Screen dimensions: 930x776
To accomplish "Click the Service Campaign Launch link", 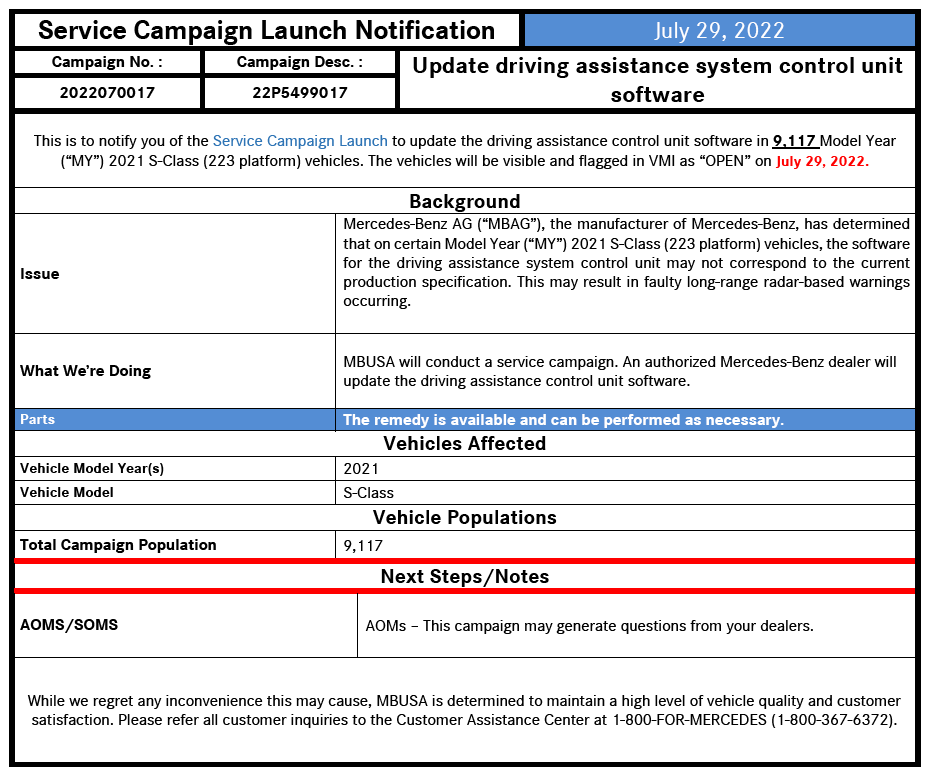I will pyautogui.click(x=300, y=141).
